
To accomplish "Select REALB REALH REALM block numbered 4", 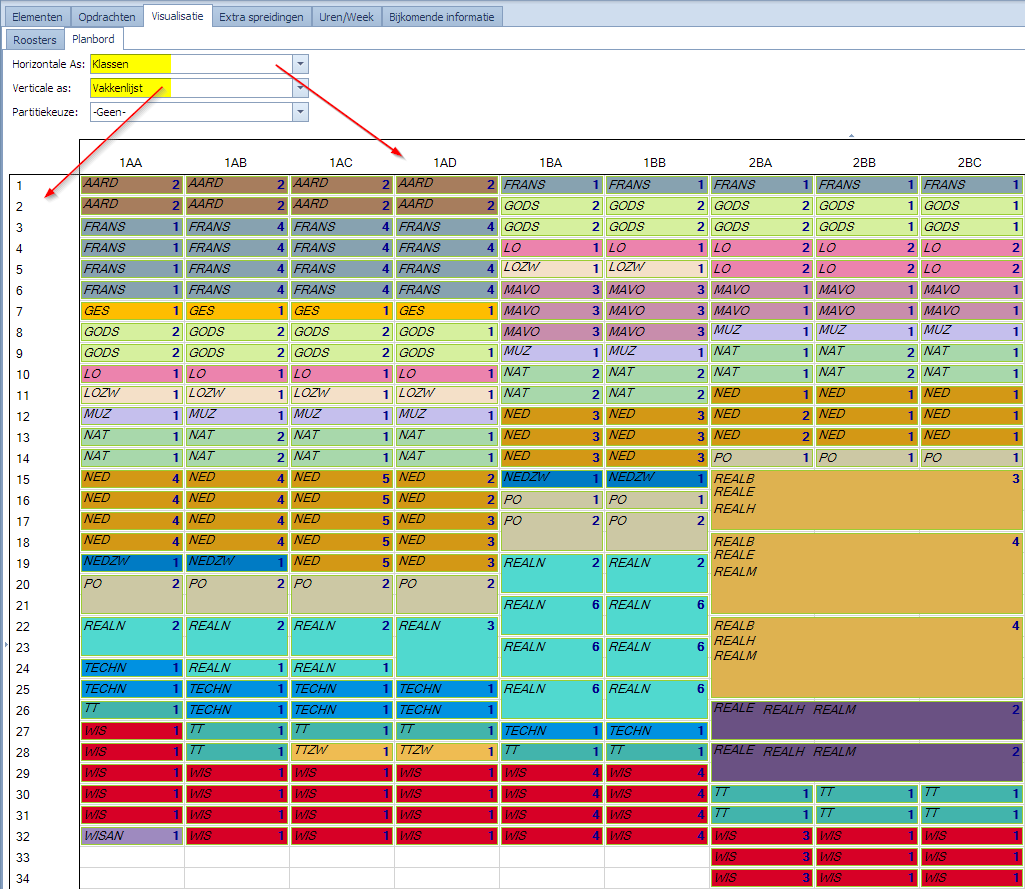I will [867, 657].
